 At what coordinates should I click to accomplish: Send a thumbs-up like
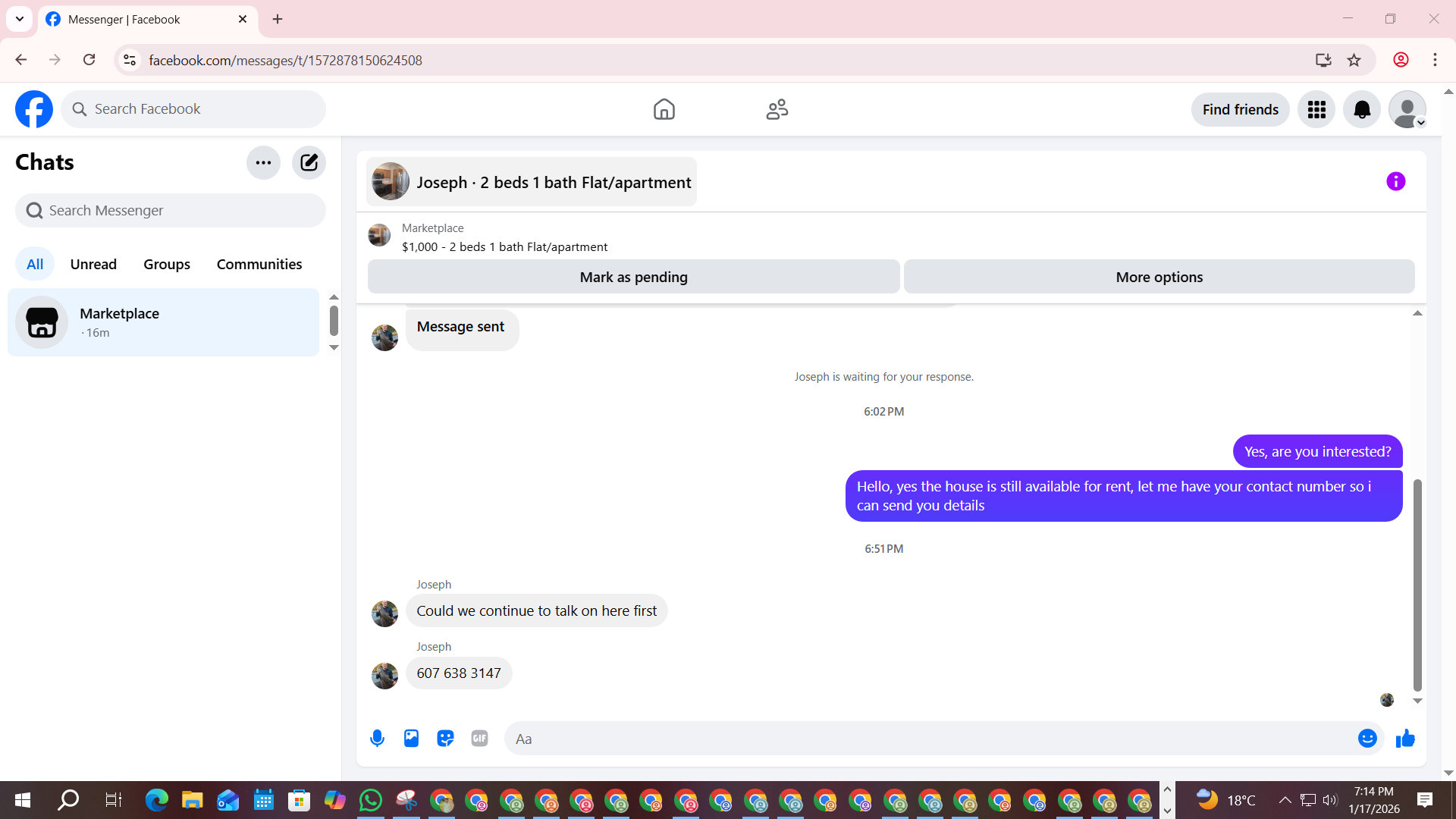pyautogui.click(x=1405, y=738)
